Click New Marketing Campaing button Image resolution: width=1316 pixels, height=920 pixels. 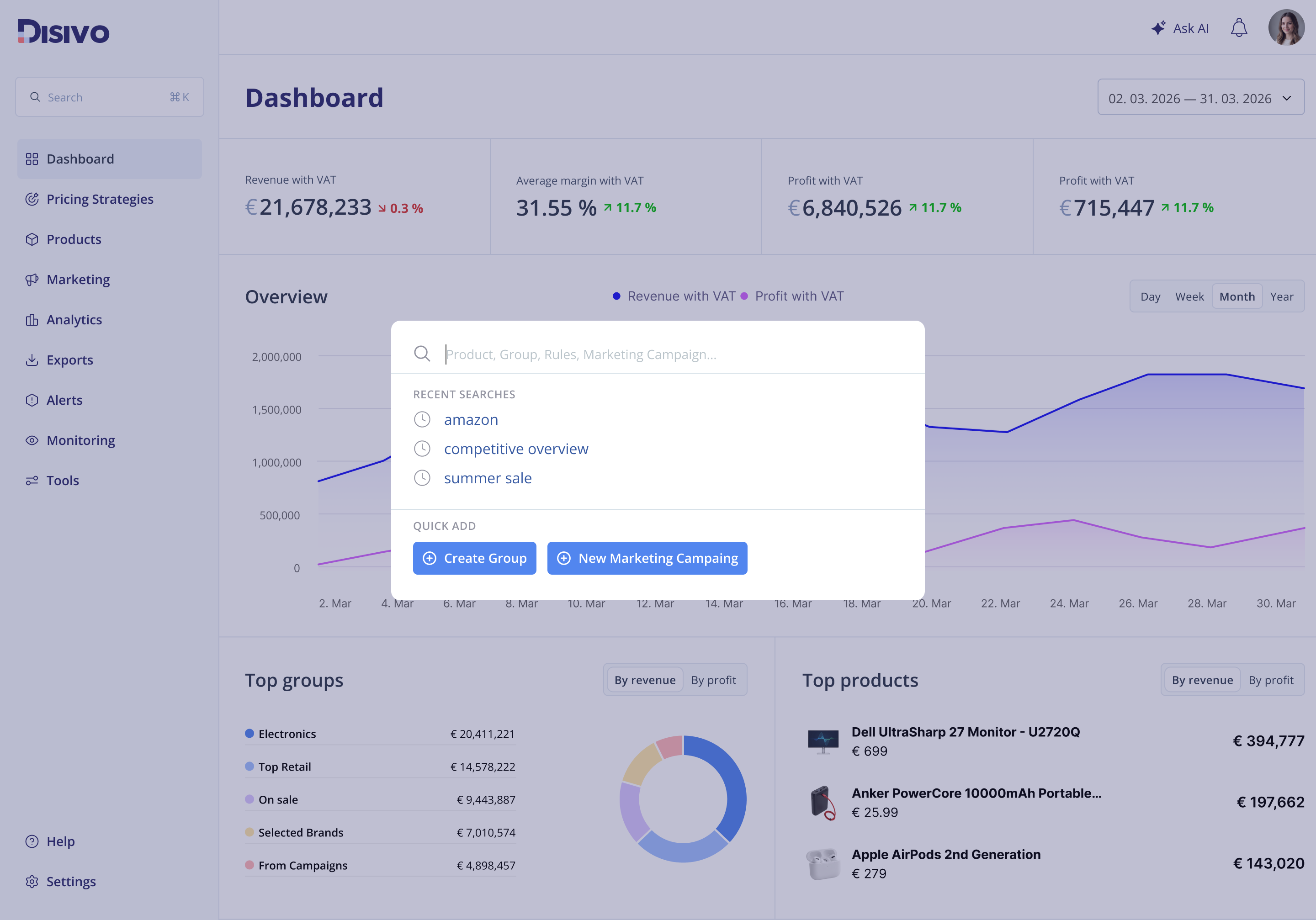point(647,558)
